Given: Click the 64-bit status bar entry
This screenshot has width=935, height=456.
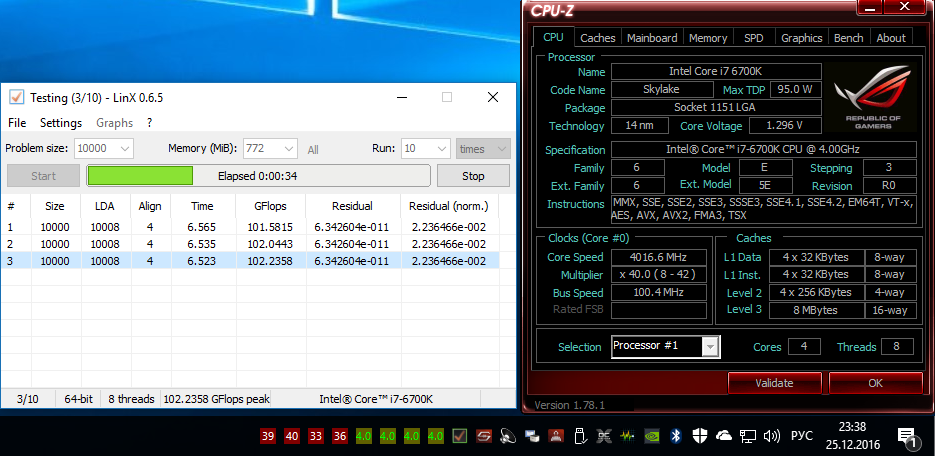Looking at the screenshot, I should pyautogui.click(x=79, y=399).
